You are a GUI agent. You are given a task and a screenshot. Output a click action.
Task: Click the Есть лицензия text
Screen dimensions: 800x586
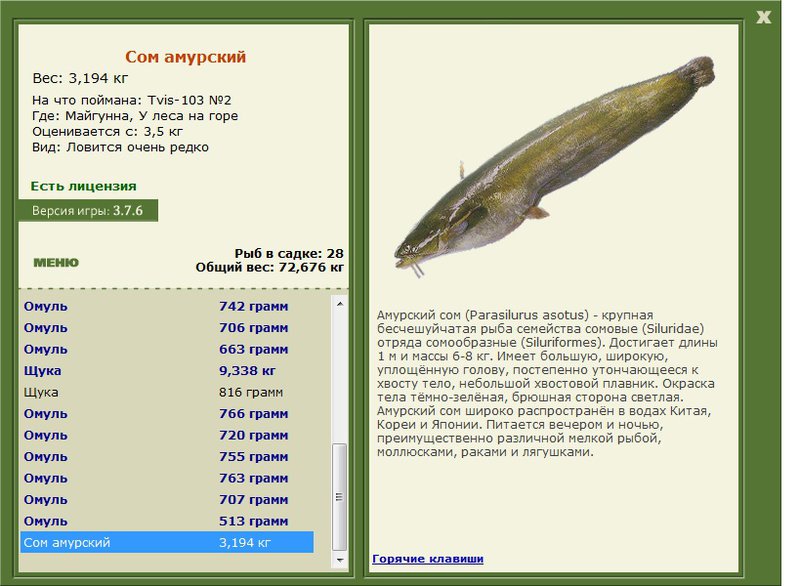click(84, 186)
